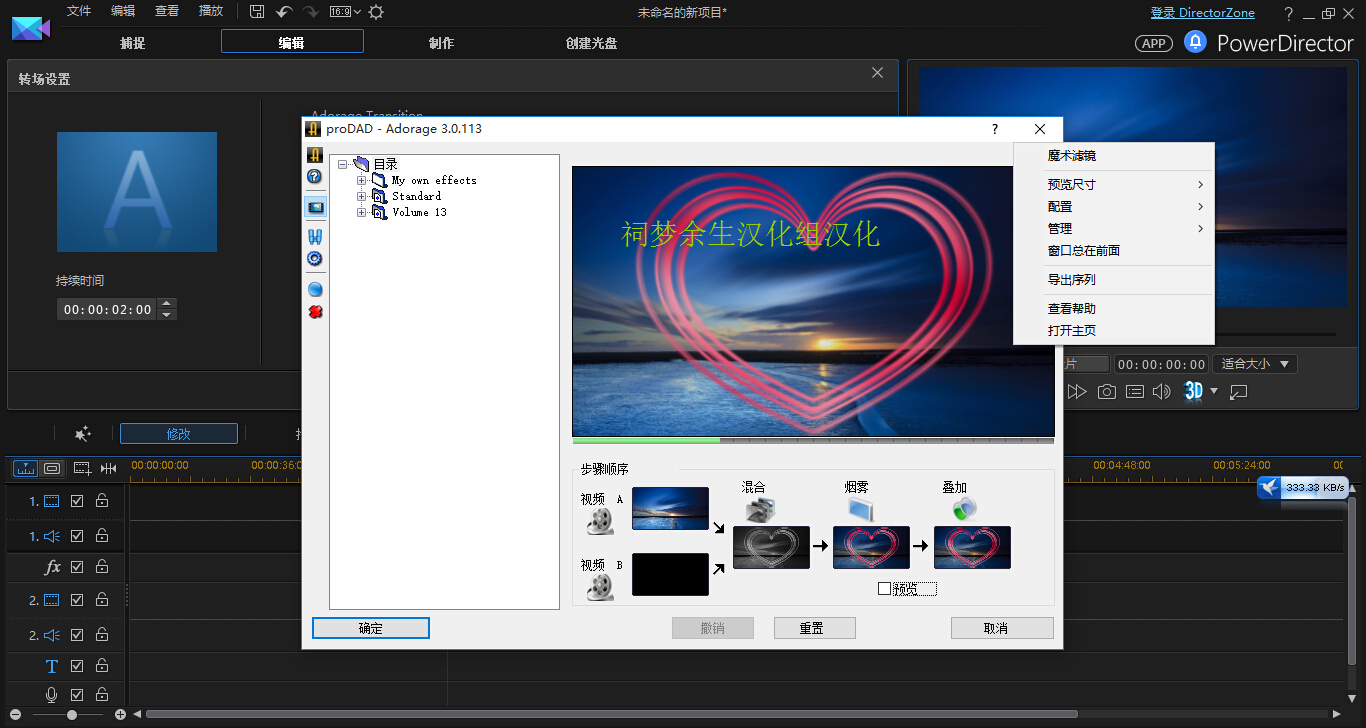
Task: Open the 登录 DirectorZone link
Action: (x=1202, y=13)
